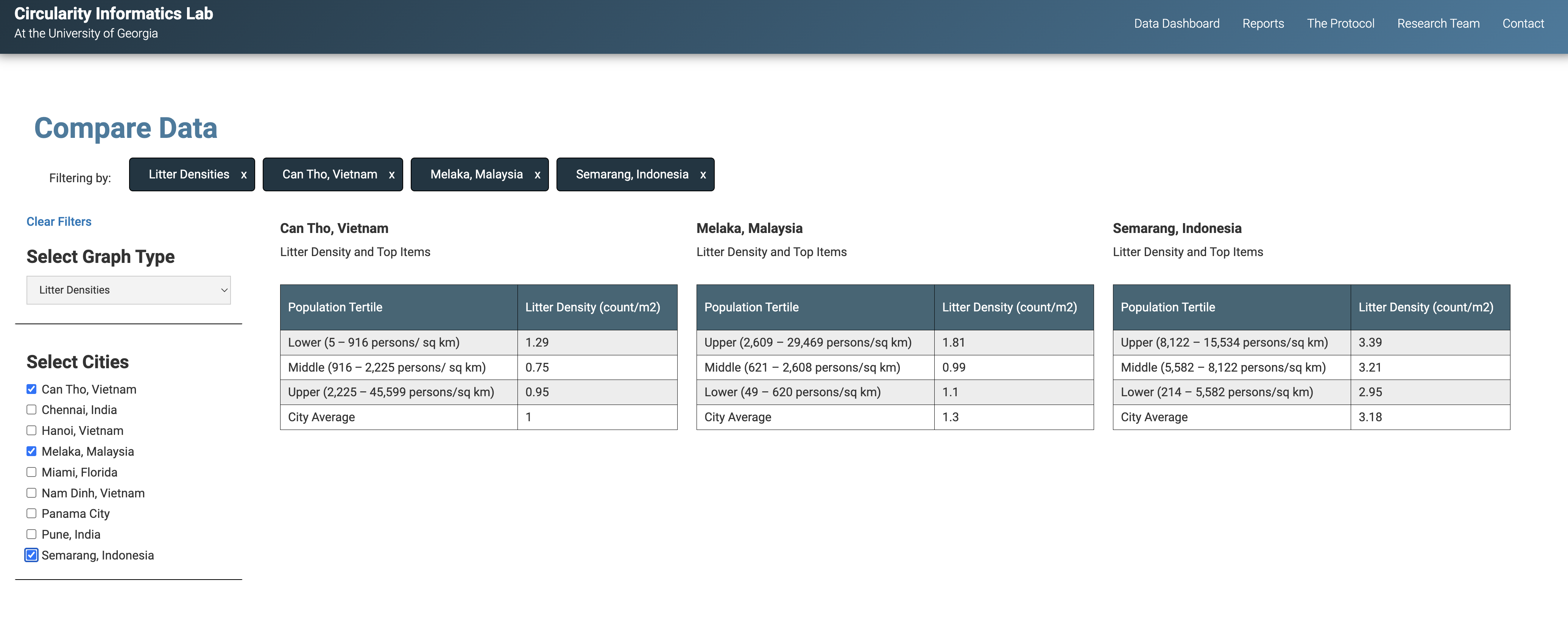Viewport: 1568px width, 622px height.
Task: Check the Pune, India checkbox
Action: (32, 534)
